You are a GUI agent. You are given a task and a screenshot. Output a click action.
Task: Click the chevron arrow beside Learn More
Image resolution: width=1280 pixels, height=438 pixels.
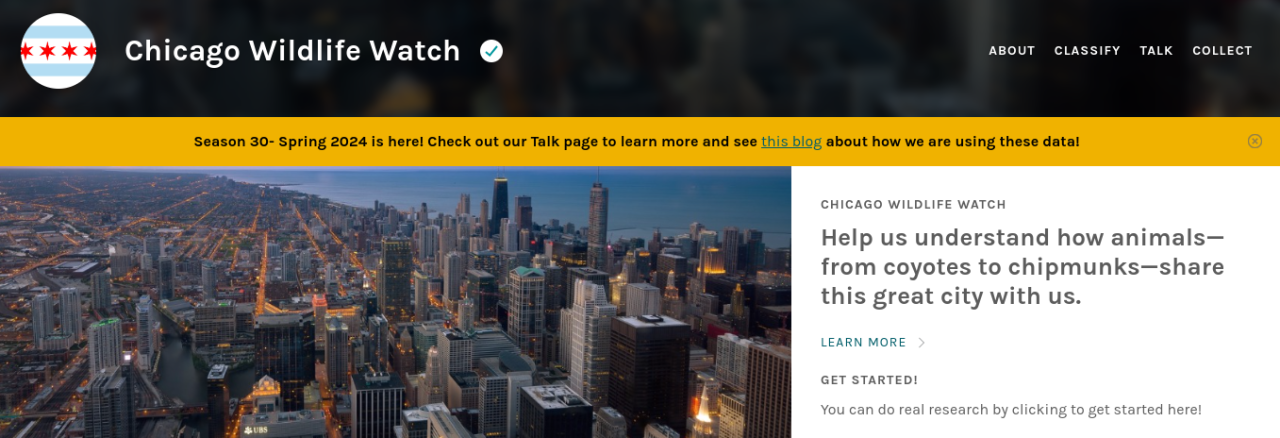[x=922, y=343]
